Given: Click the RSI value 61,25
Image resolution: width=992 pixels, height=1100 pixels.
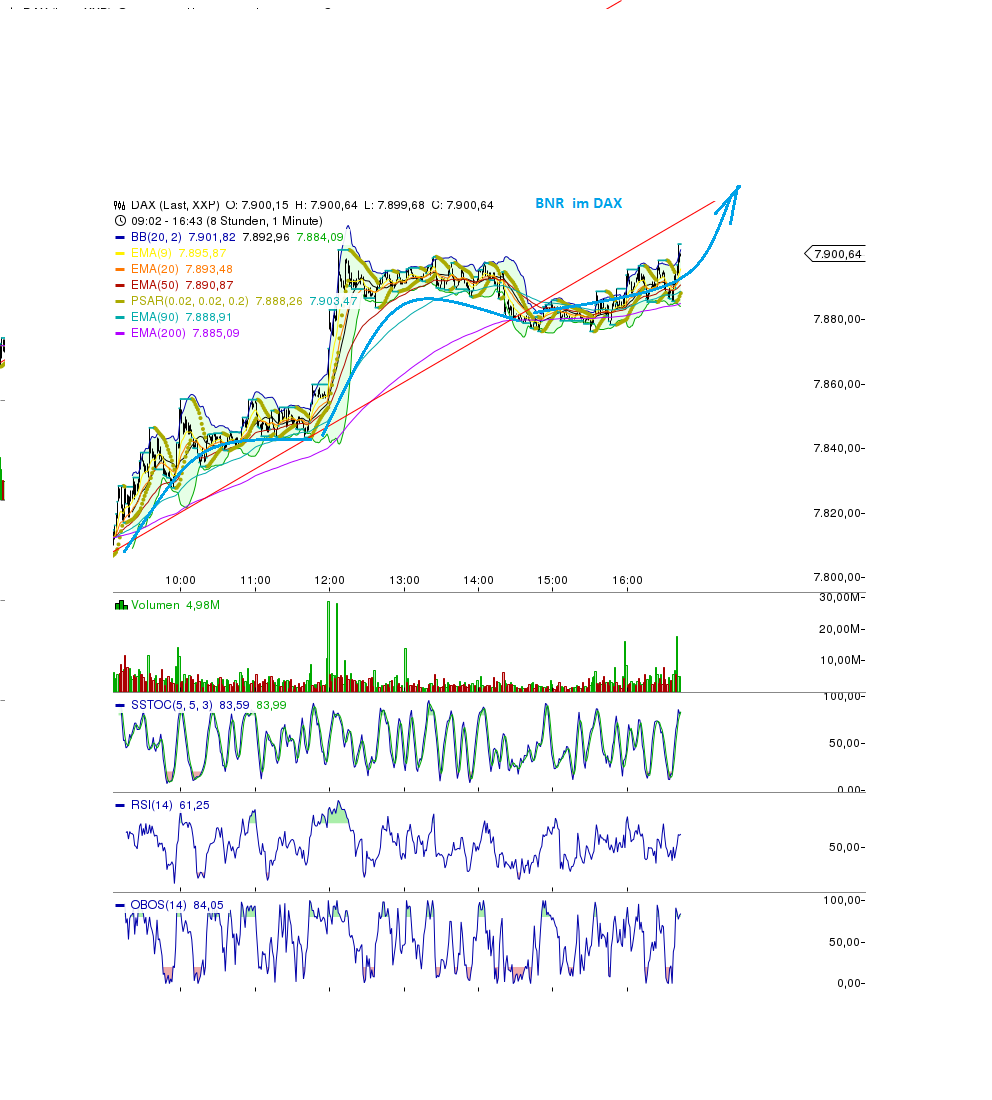Looking at the screenshot, I should click(x=194, y=805).
